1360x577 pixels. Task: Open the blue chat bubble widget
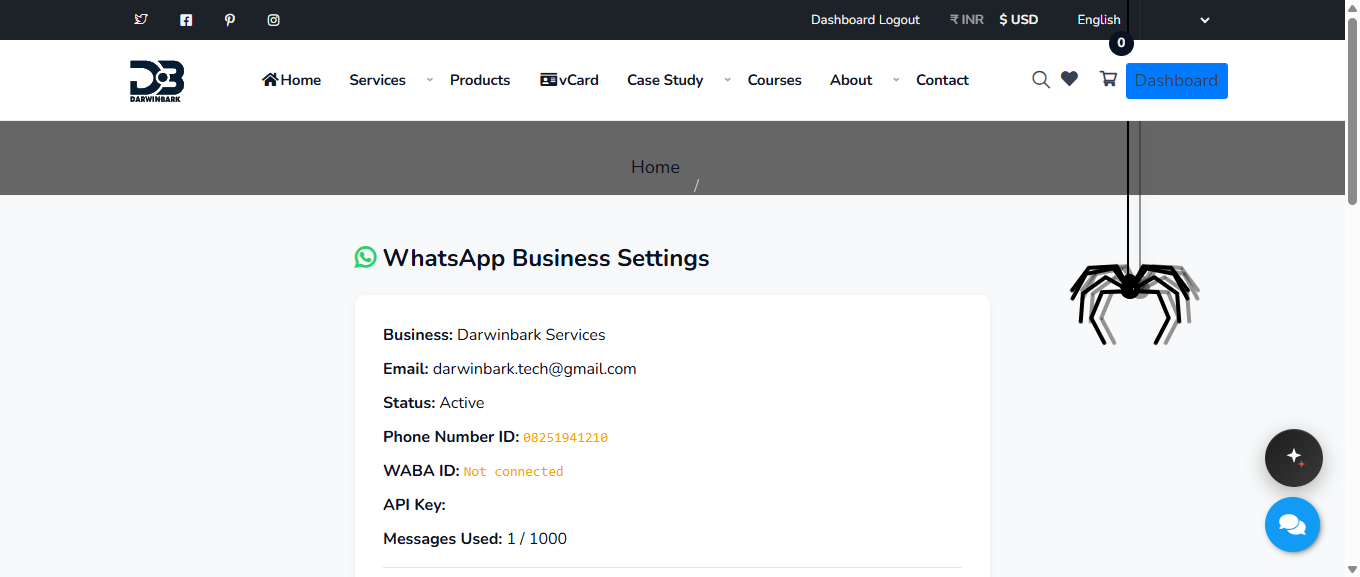(x=1292, y=524)
